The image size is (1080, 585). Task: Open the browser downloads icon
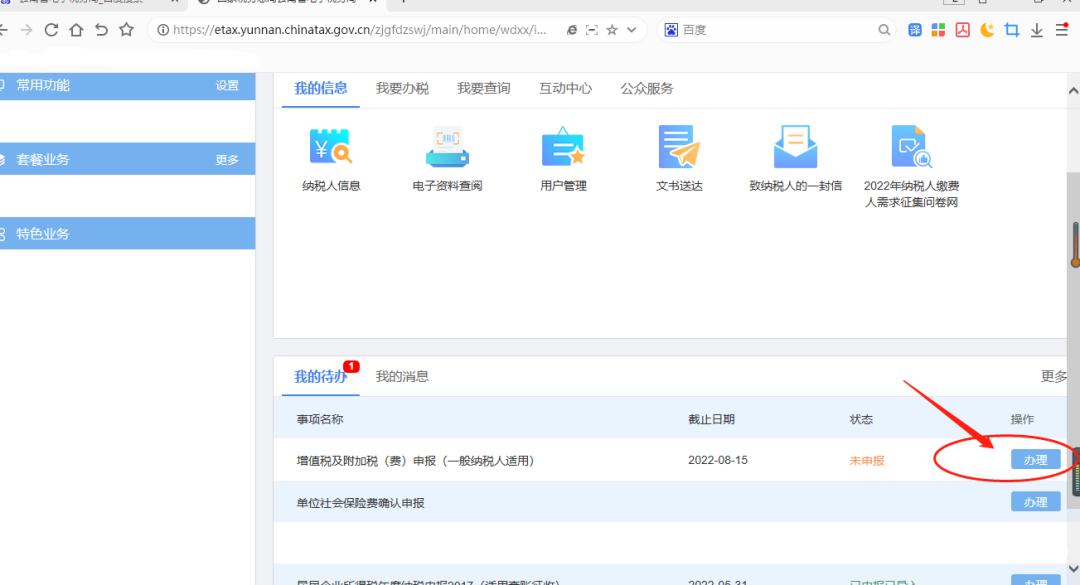(1035, 30)
